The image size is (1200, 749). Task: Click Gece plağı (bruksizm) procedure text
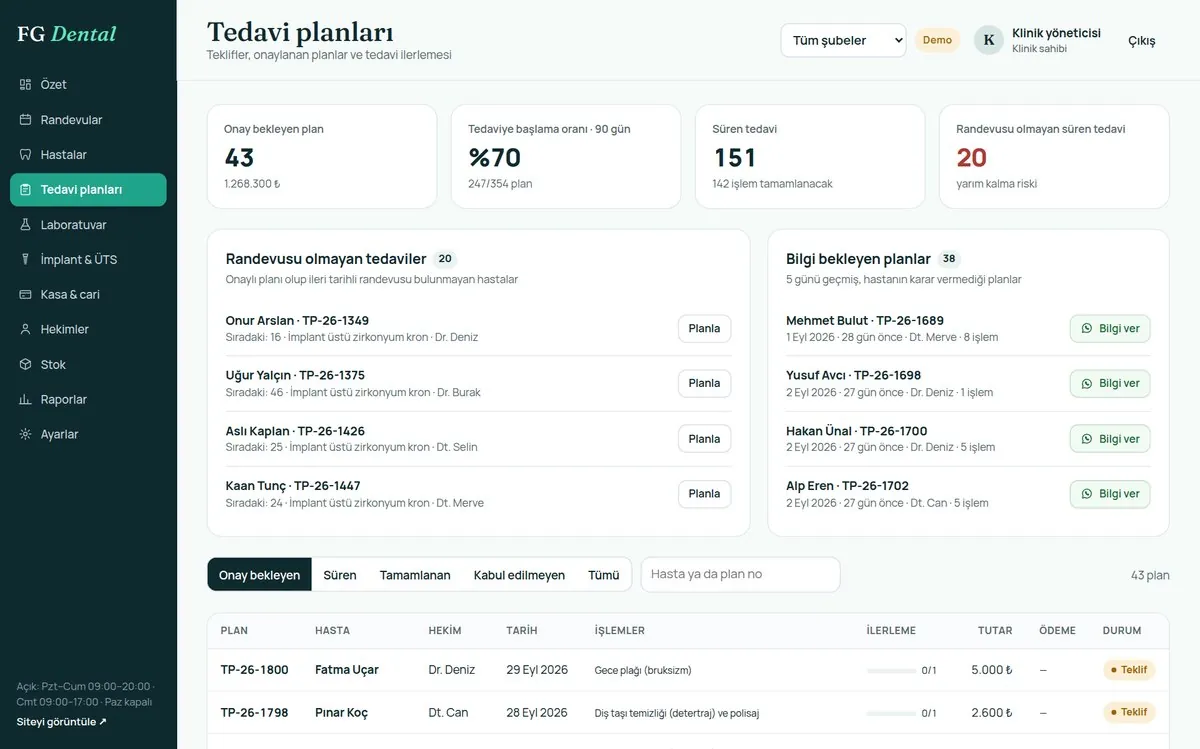(x=643, y=670)
